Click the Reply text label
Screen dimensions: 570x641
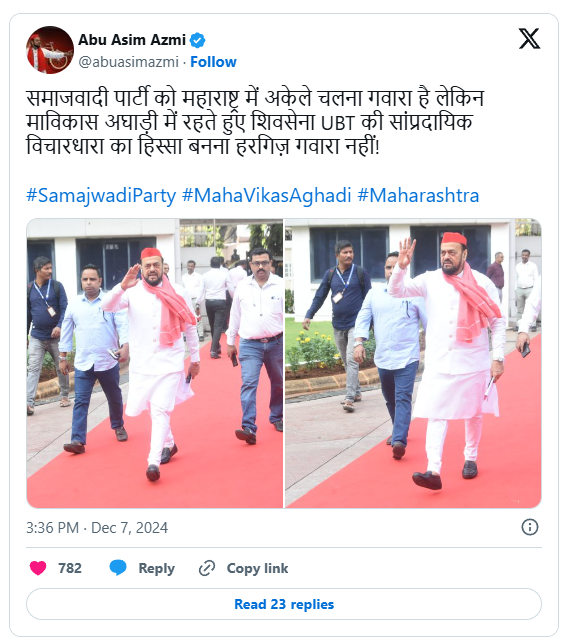tap(157, 568)
